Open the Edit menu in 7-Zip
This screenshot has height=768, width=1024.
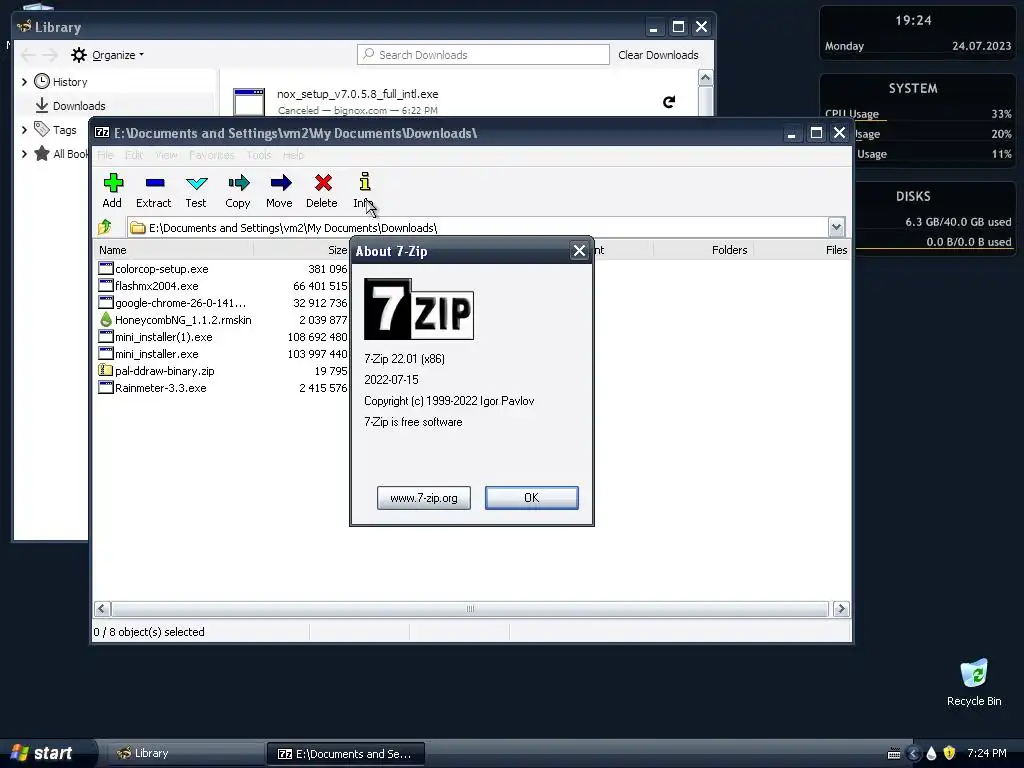134,155
